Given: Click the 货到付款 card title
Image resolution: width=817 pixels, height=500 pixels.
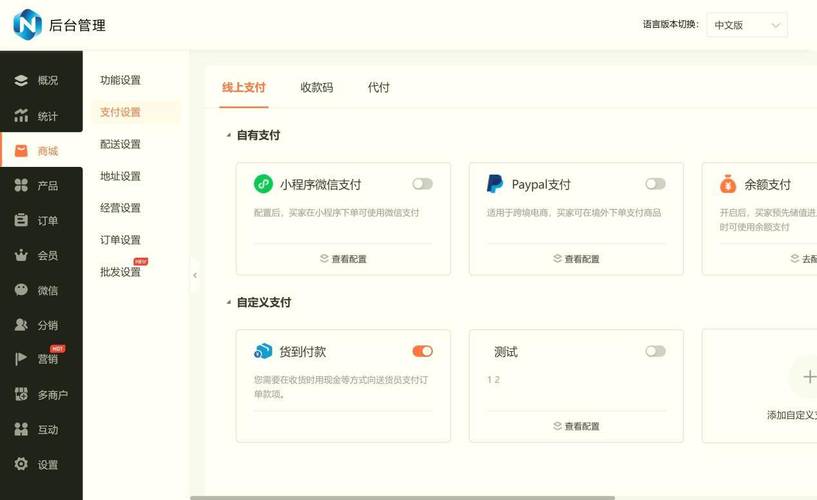Looking at the screenshot, I should 303,352.
